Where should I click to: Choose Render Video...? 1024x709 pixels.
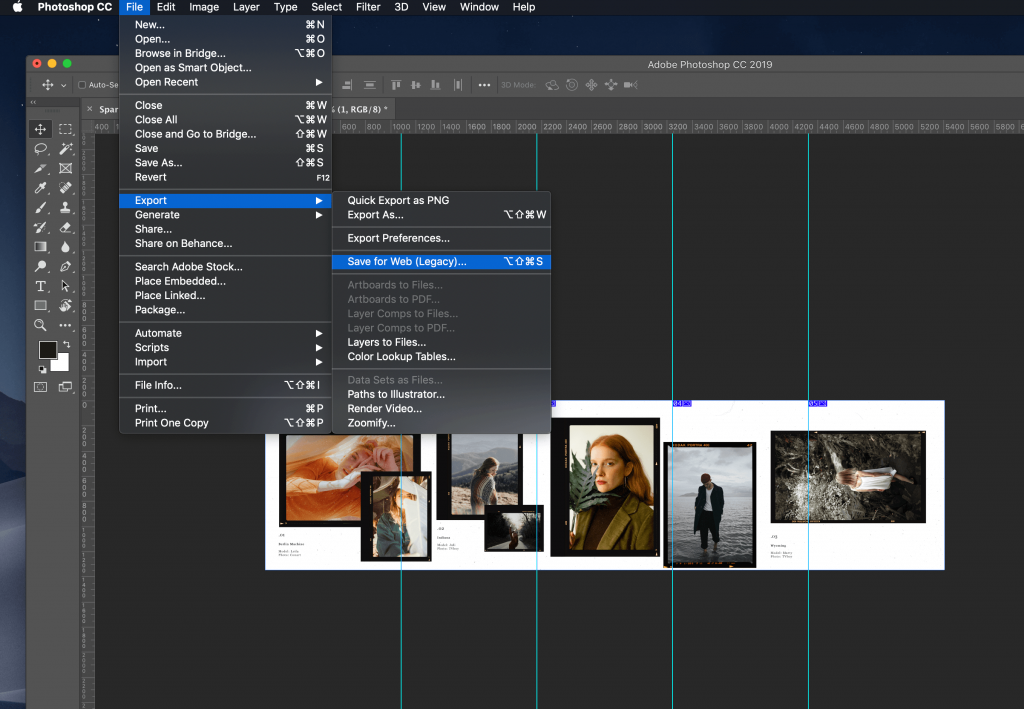441,409
